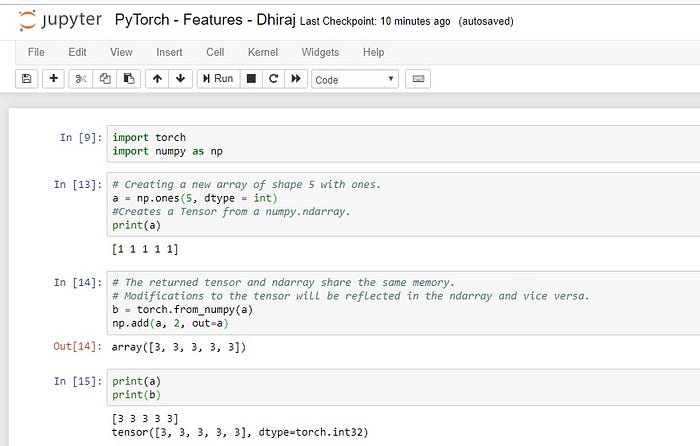Click the In [9] prompt label

click(81, 138)
